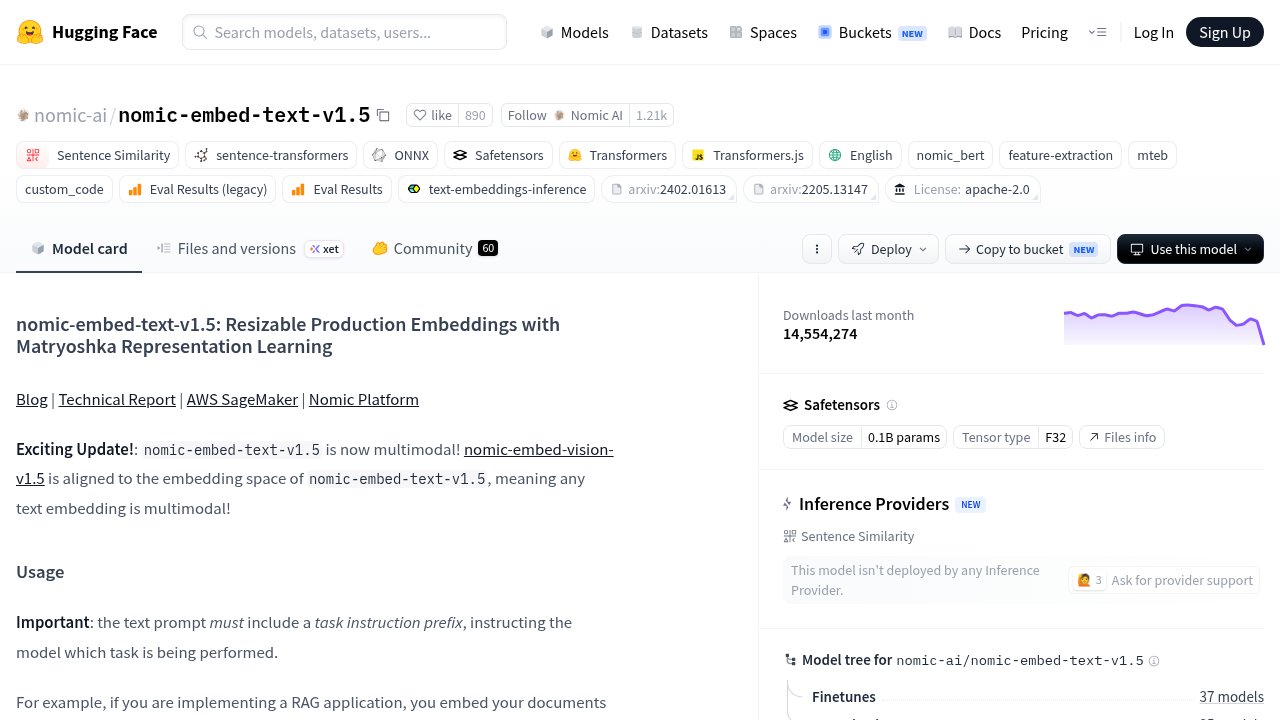
Task: Open the Technical Report link
Action: click(117, 400)
